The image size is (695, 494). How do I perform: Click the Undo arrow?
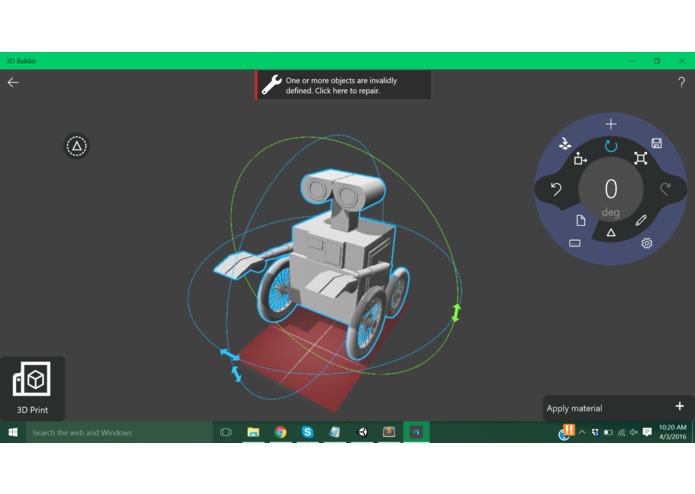click(556, 189)
